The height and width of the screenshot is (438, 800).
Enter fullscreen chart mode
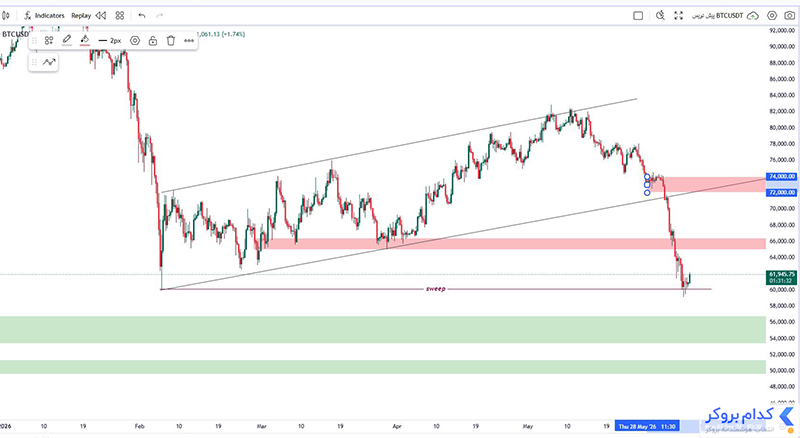(678, 16)
